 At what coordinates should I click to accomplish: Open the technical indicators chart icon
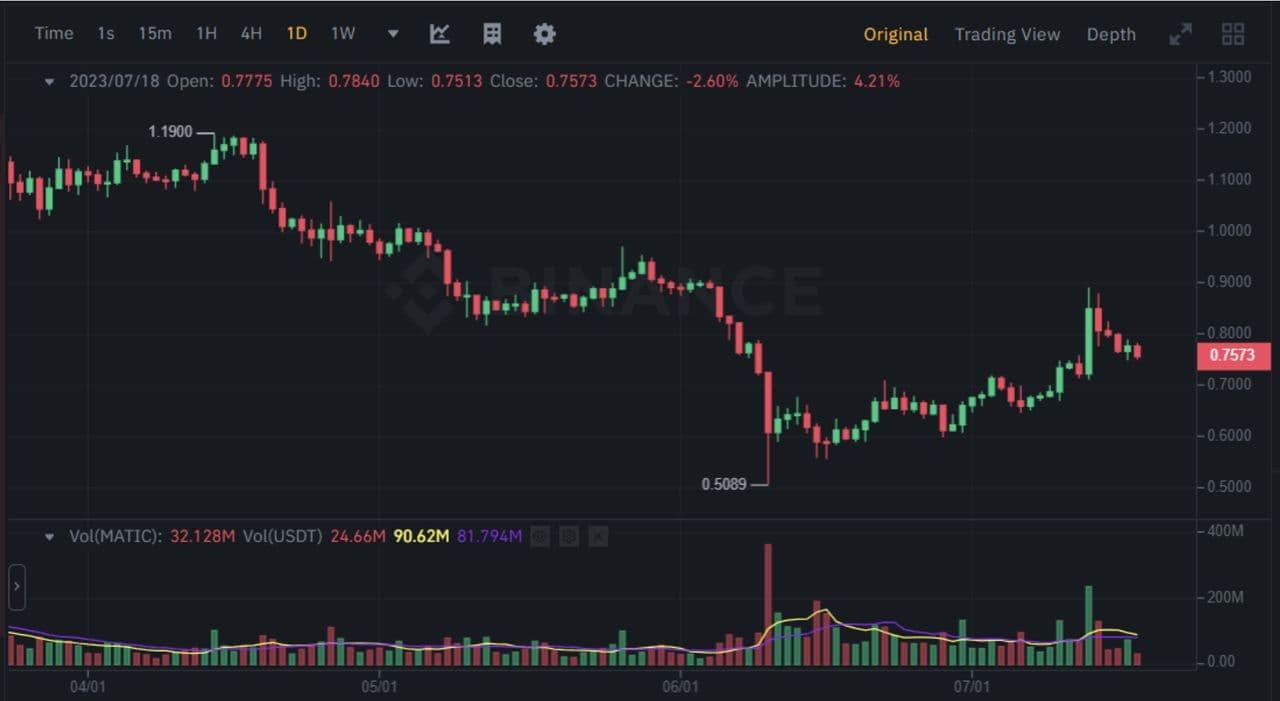coord(440,34)
